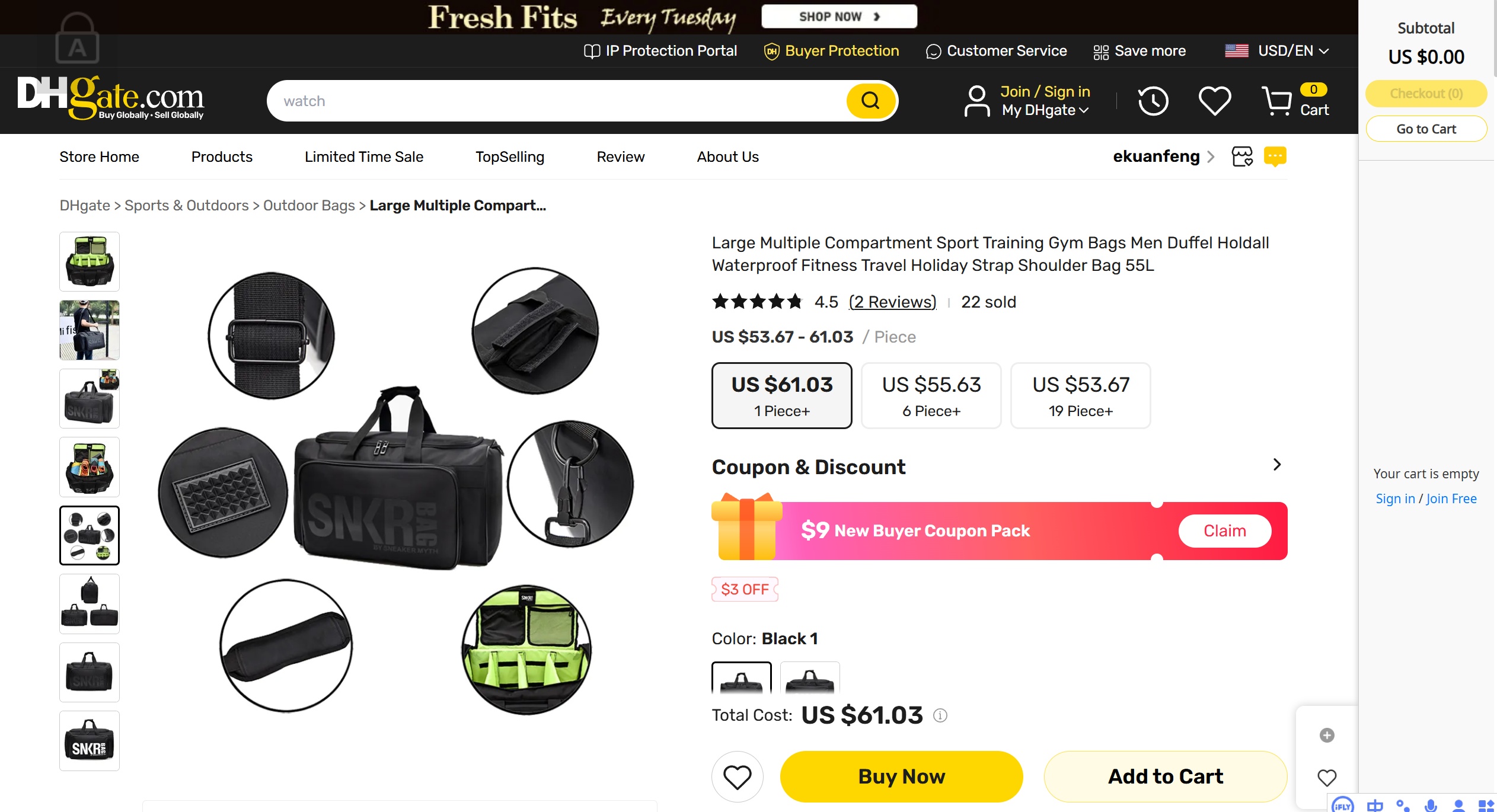Open the wishlist heart icon in header
This screenshot has height=812, width=1497.
(x=1215, y=101)
